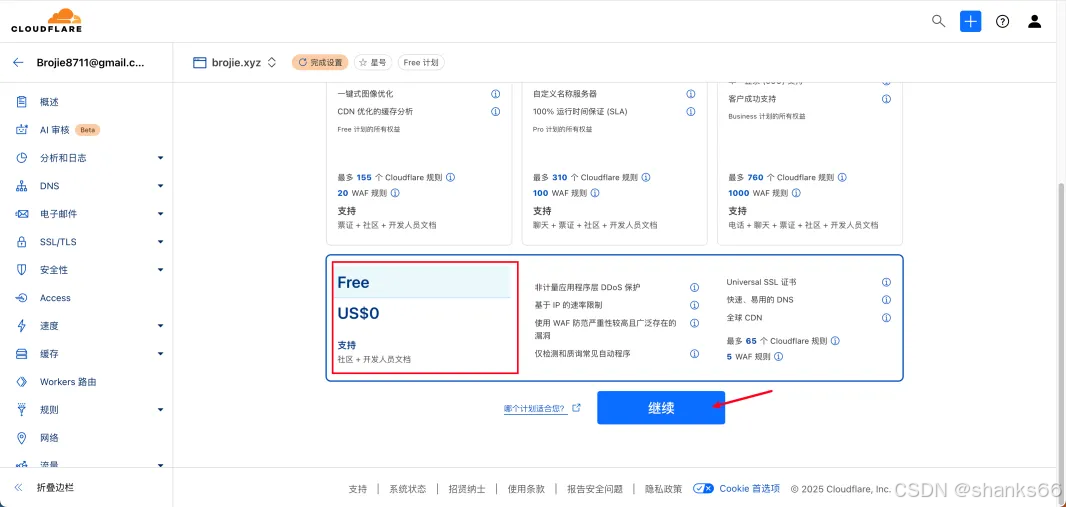Open the search magnifier icon

coord(938,21)
